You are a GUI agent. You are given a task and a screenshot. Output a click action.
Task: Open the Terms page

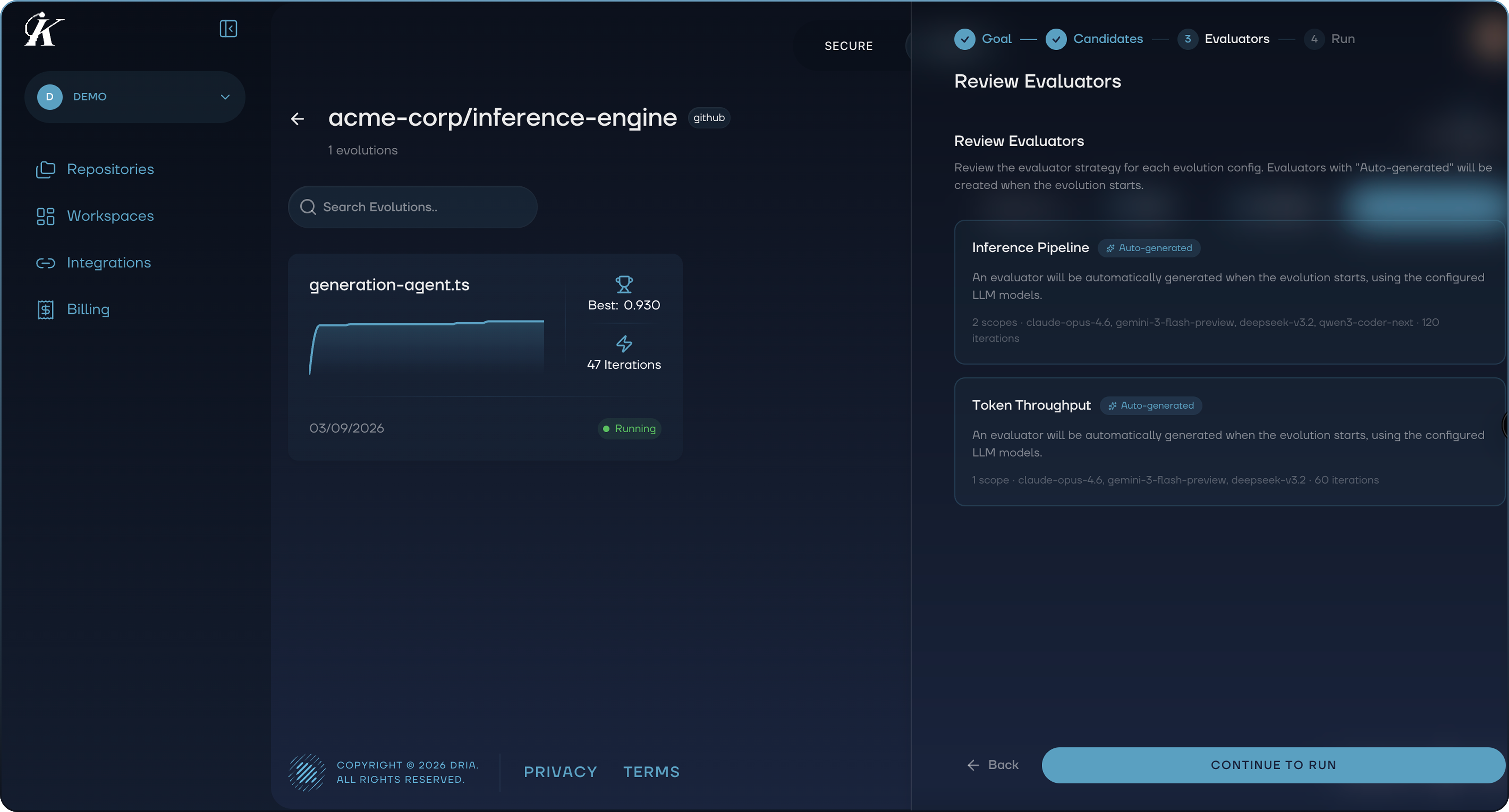pos(651,771)
